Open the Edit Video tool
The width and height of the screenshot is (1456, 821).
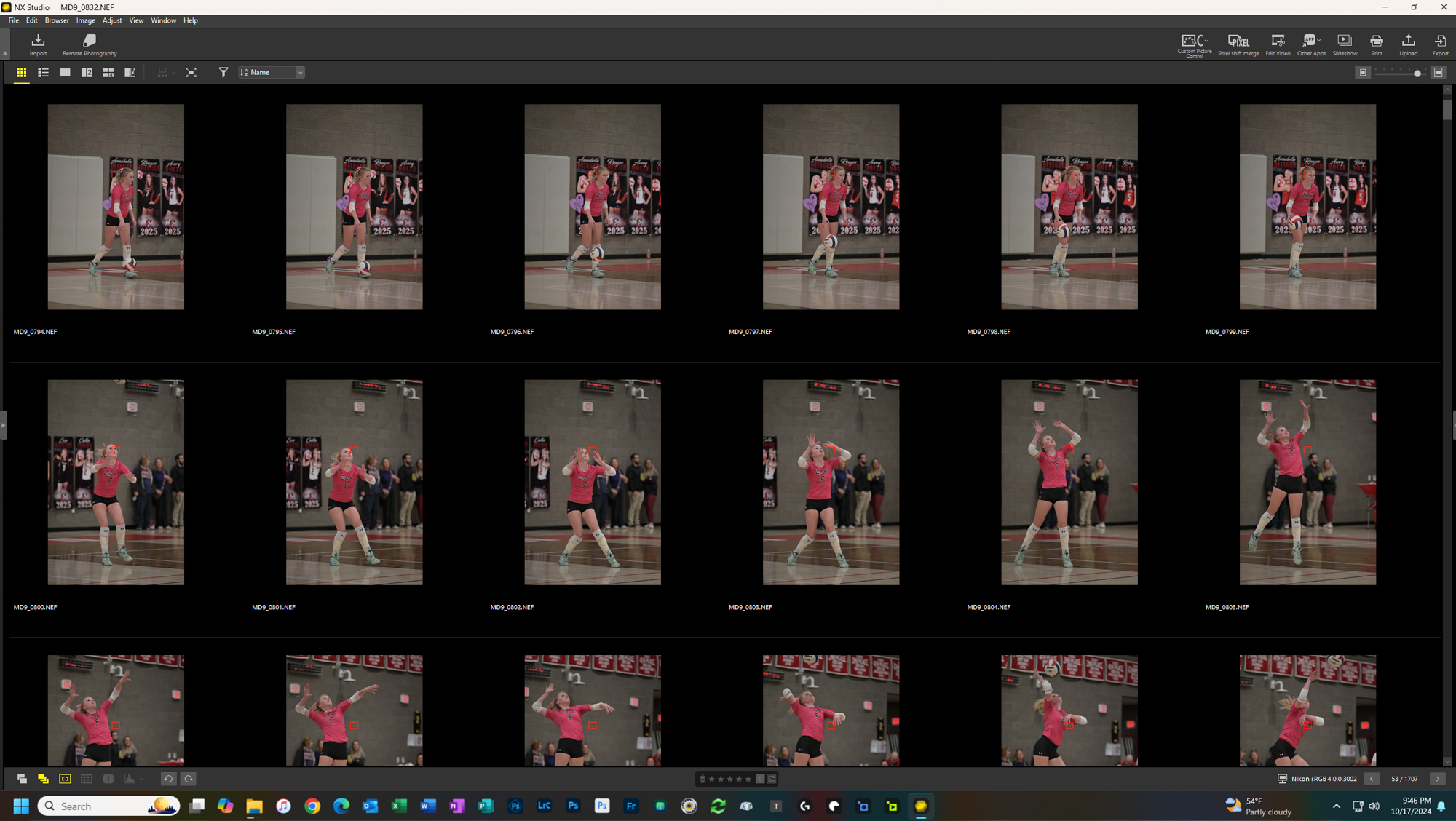[1278, 45]
